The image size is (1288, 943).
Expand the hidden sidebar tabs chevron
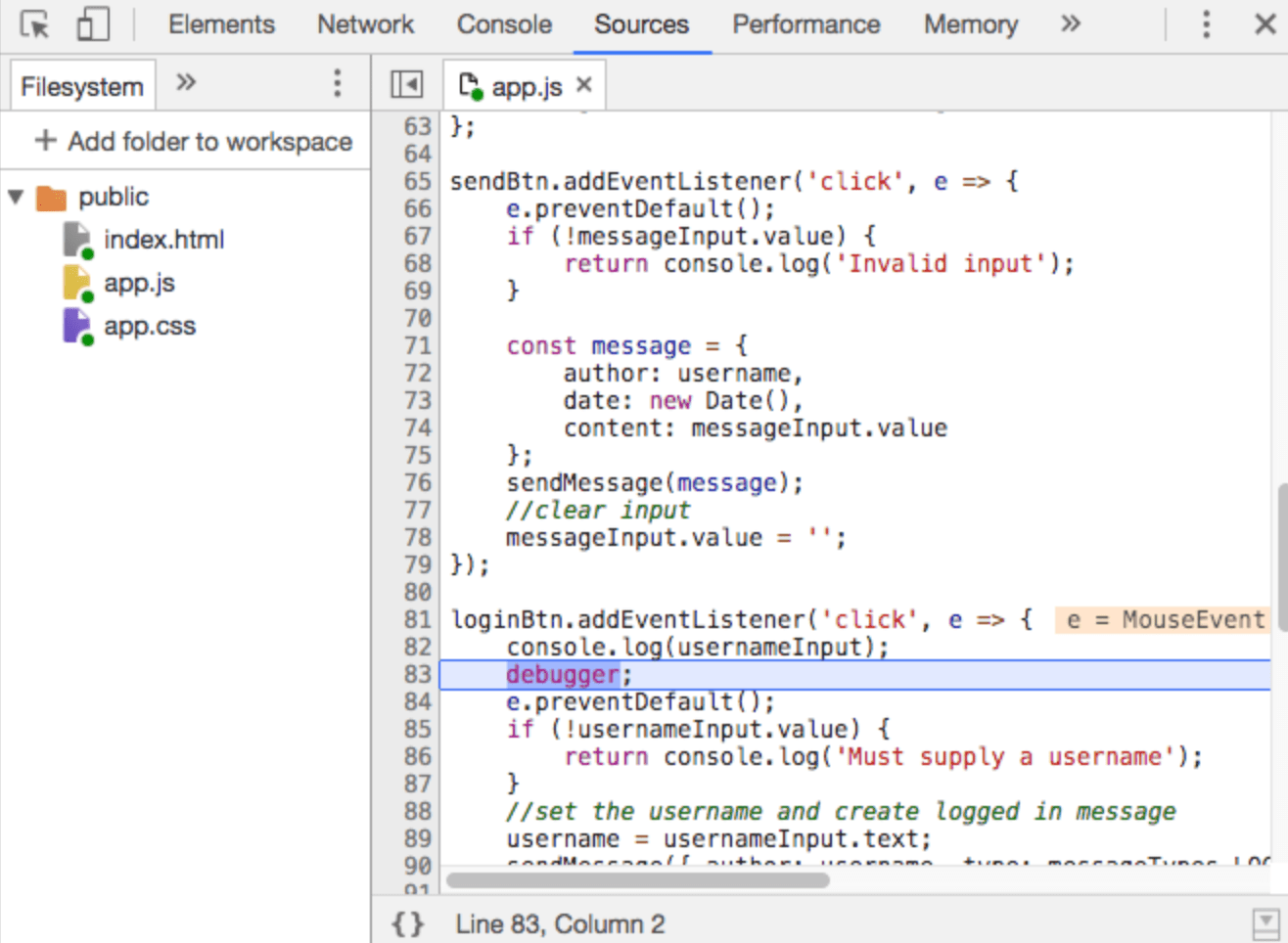[x=185, y=83]
